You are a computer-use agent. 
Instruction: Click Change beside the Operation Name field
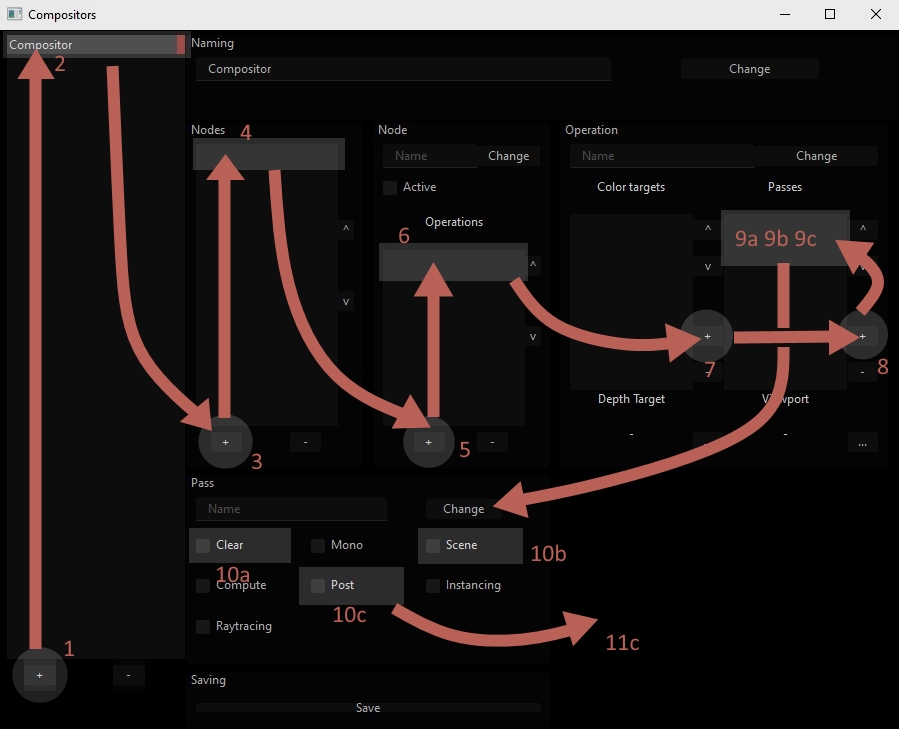pos(816,156)
